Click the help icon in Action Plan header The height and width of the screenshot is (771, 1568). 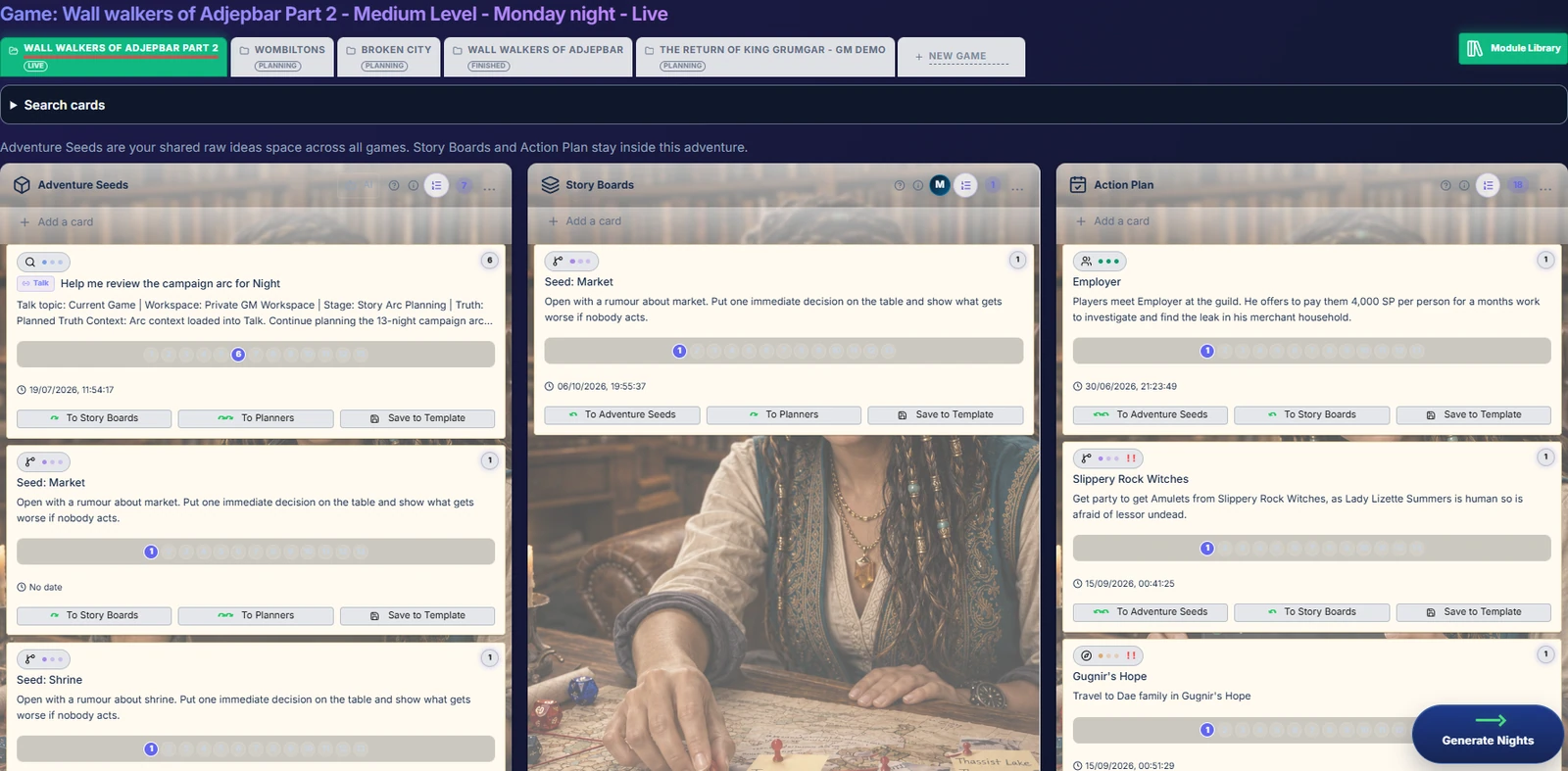[x=1445, y=185]
